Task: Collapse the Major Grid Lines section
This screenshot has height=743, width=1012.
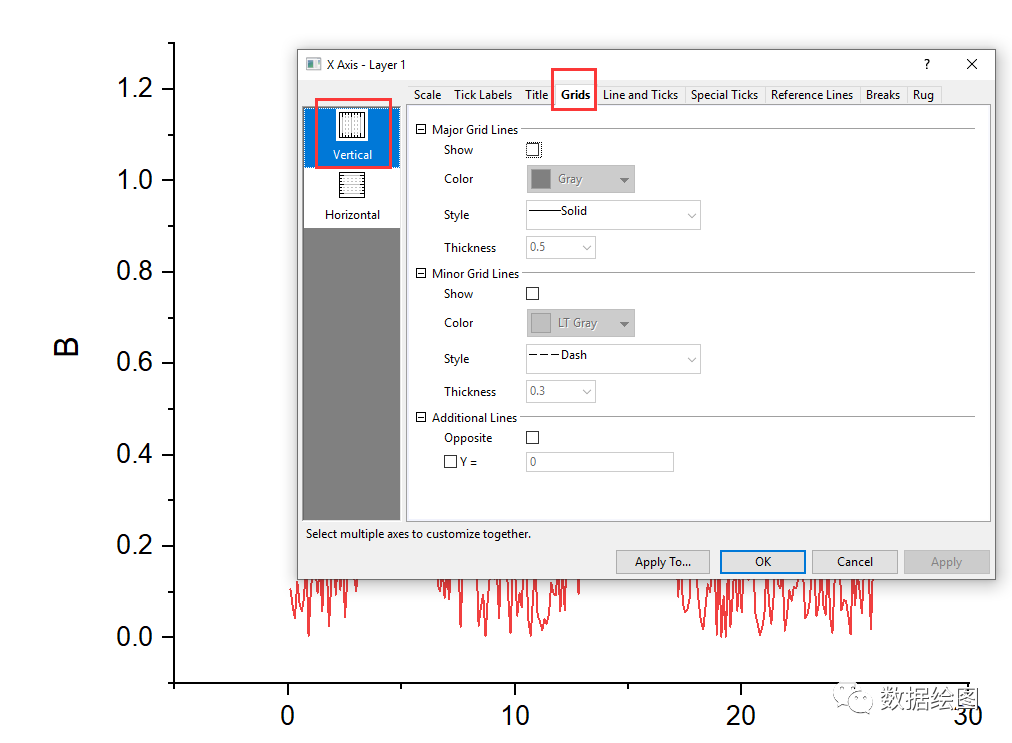Action: [x=421, y=129]
